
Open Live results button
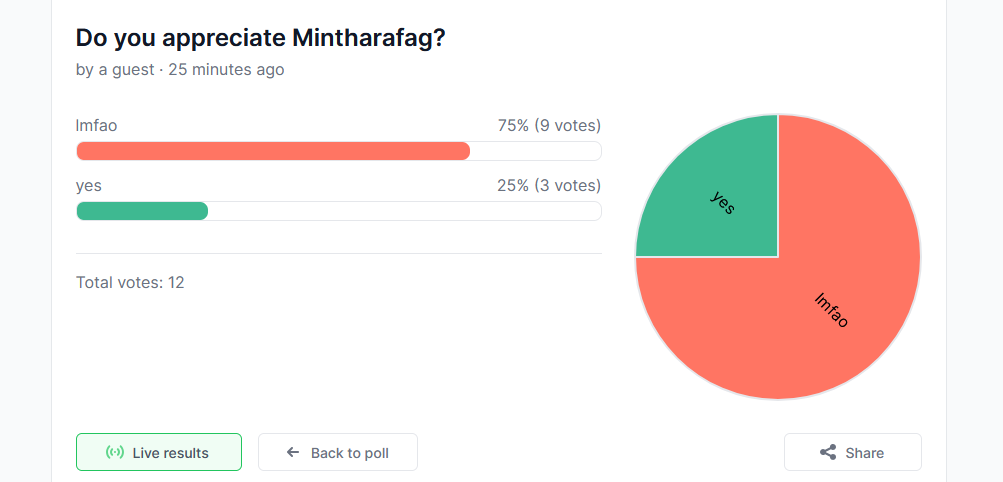pos(159,452)
